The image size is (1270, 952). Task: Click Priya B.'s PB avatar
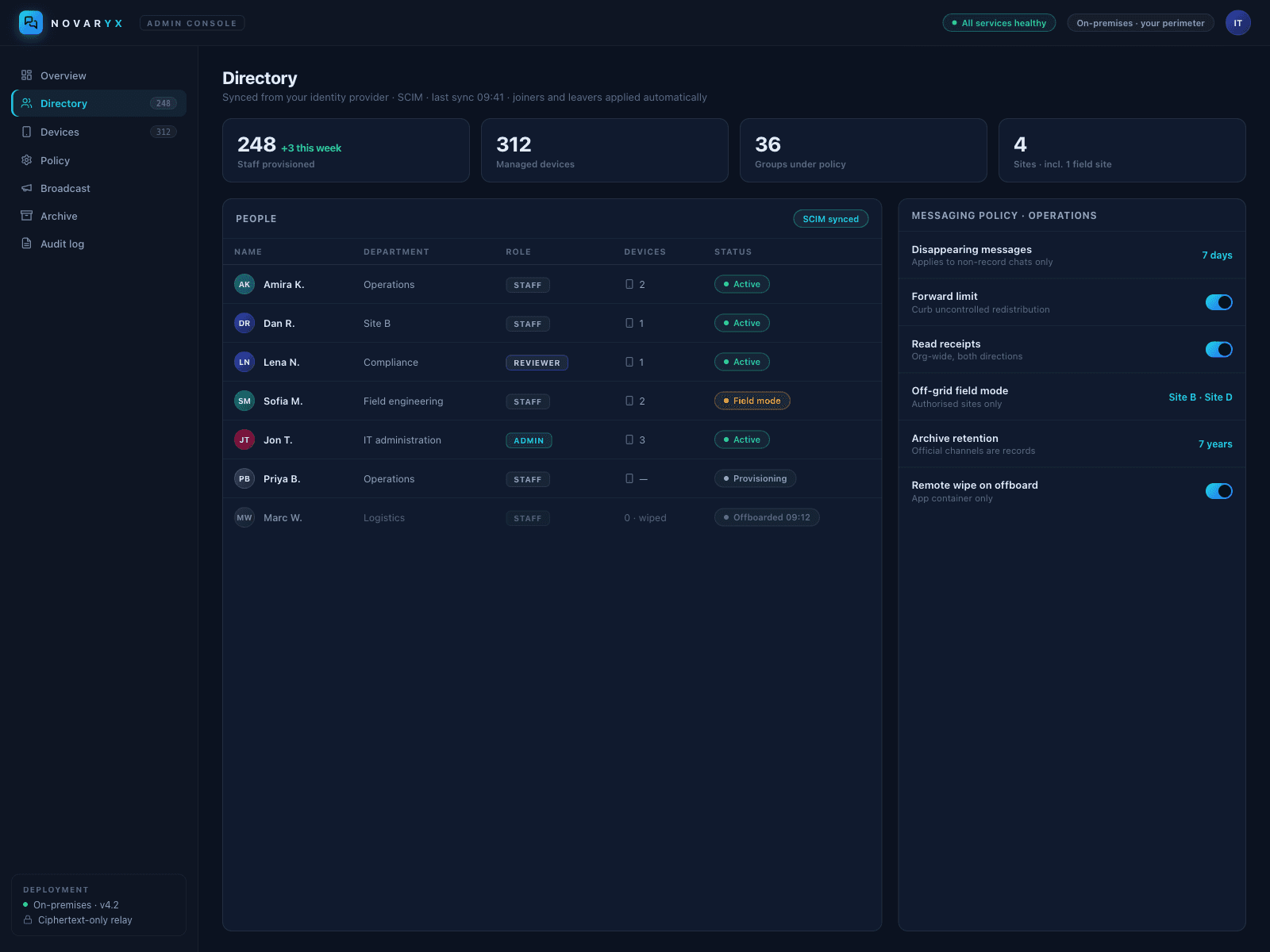244,478
